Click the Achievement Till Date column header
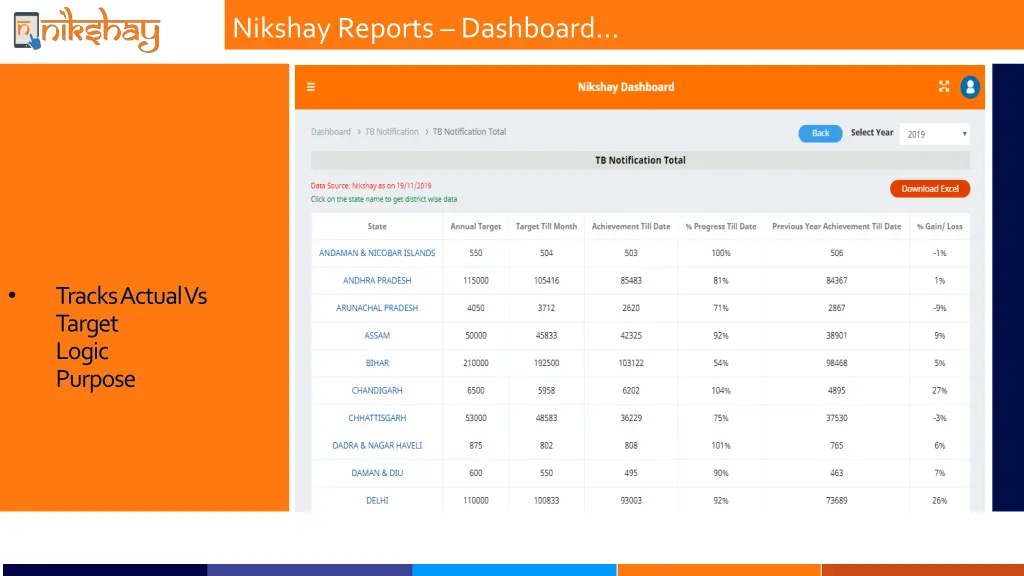The height and width of the screenshot is (576, 1024). (631, 227)
